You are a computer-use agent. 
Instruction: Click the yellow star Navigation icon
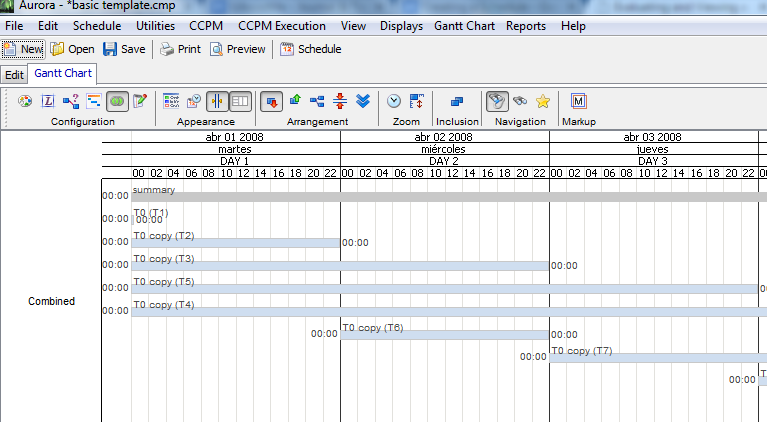tap(542, 101)
